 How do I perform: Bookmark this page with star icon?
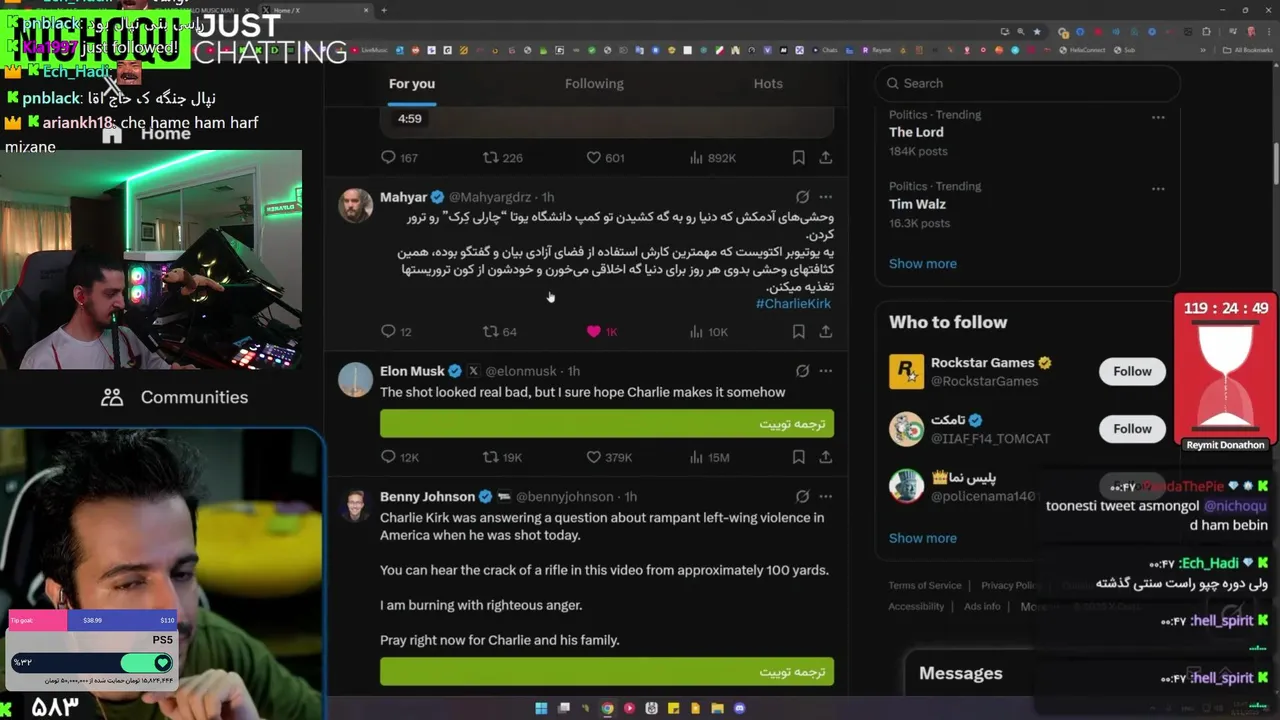pos(1037,32)
